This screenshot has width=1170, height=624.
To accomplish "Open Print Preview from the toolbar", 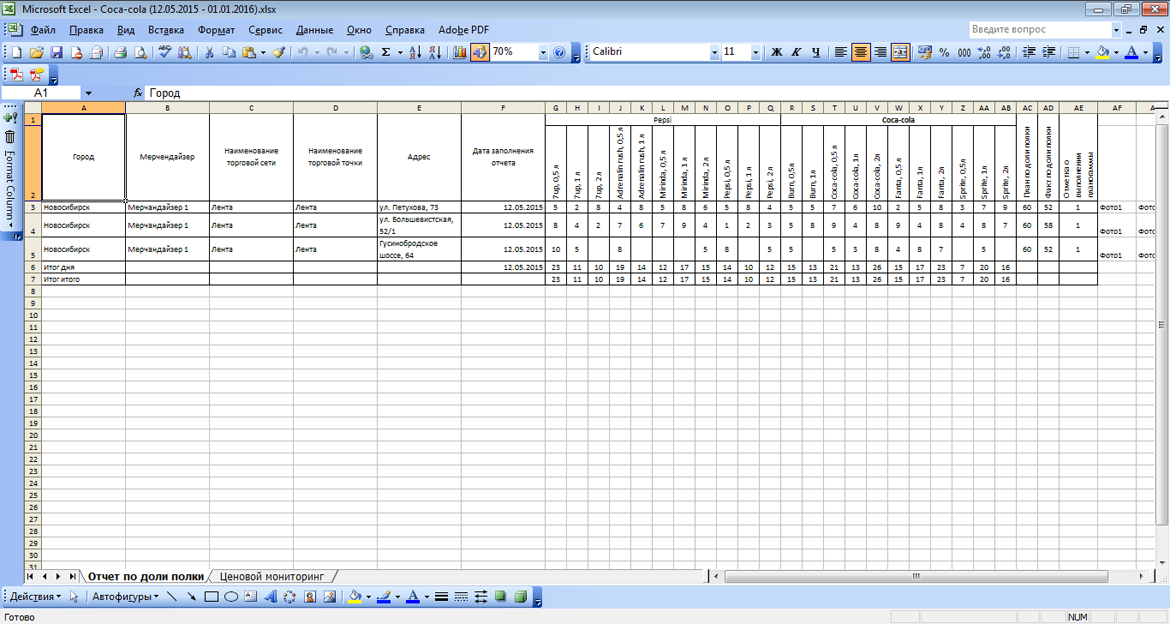I will (x=140, y=52).
